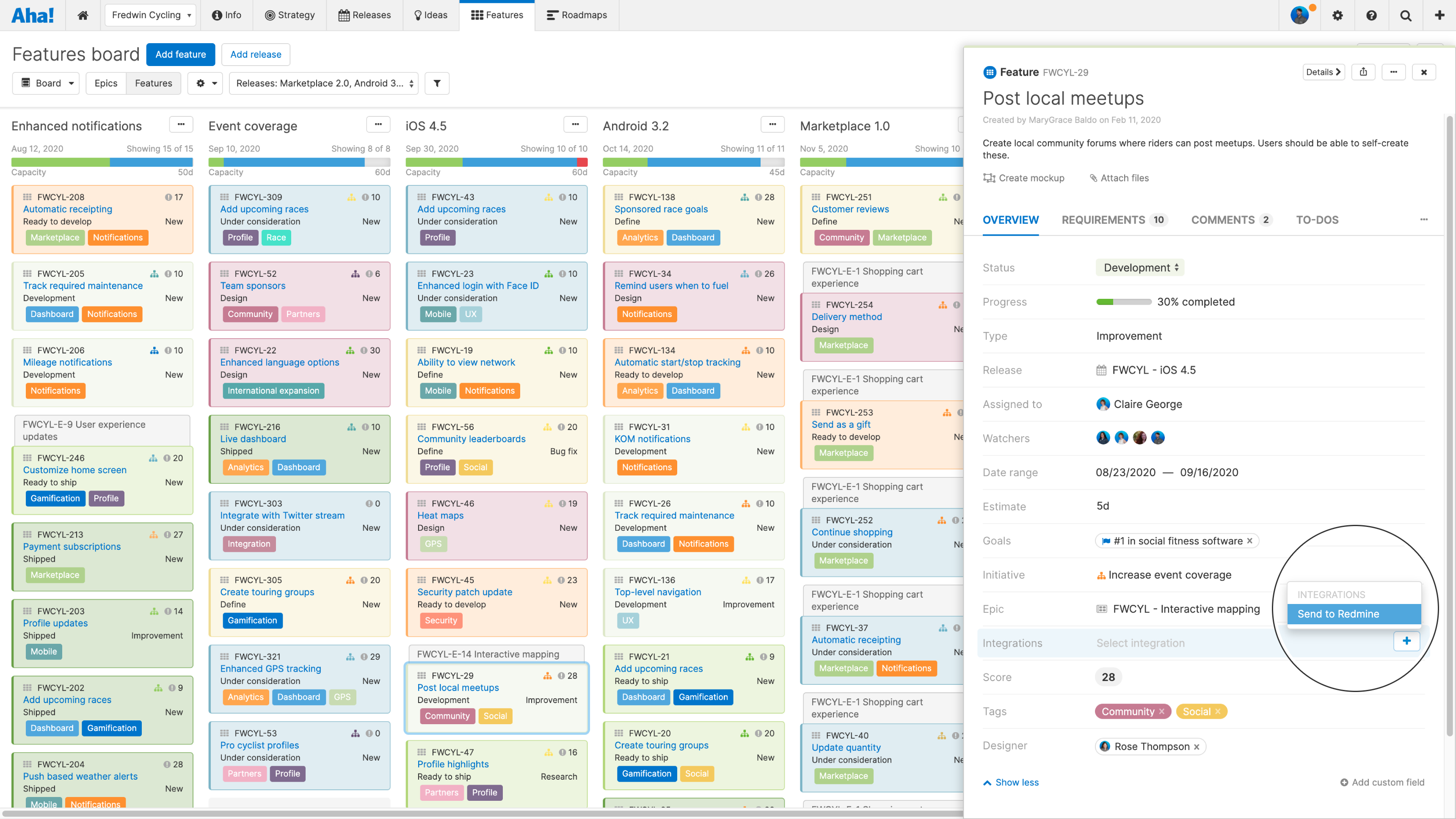Image resolution: width=1456 pixels, height=819 pixels.
Task: Open the Fredwin Cycling workspace dropdown
Action: [x=150, y=15]
